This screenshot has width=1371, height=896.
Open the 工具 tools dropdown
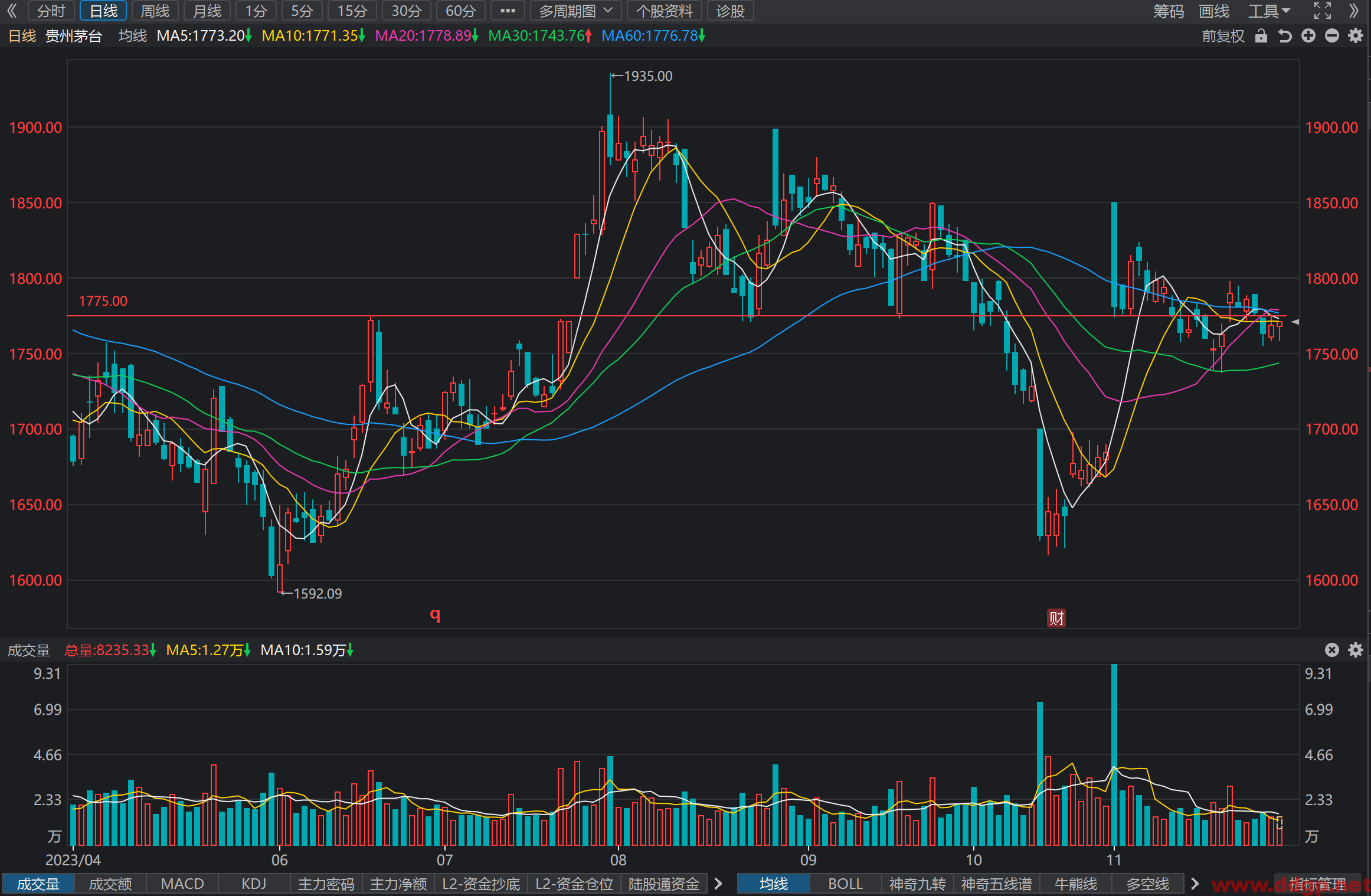(x=1269, y=11)
